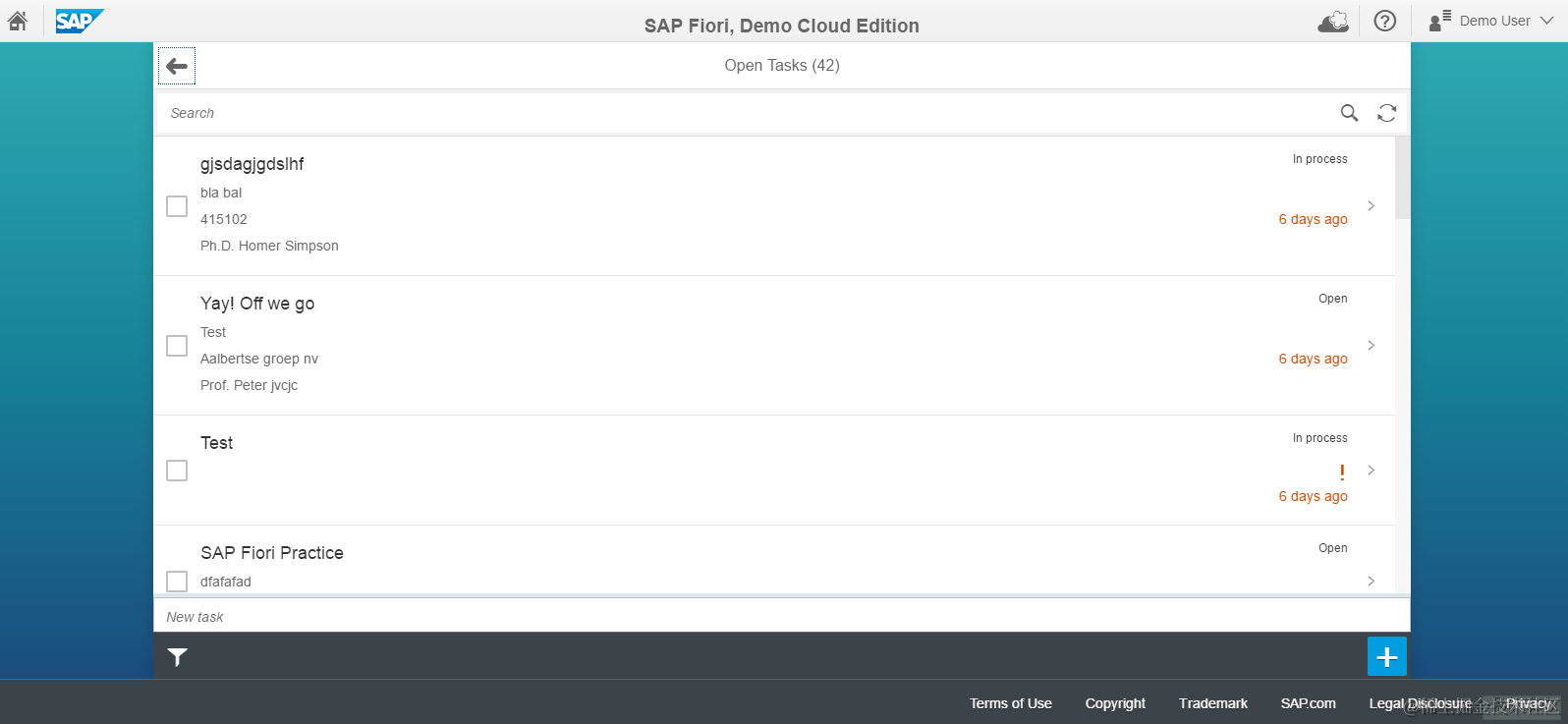Image resolution: width=1568 pixels, height=724 pixels.
Task: Open the help question mark icon
Action: pyautogui.click(x=1385, y=21)
